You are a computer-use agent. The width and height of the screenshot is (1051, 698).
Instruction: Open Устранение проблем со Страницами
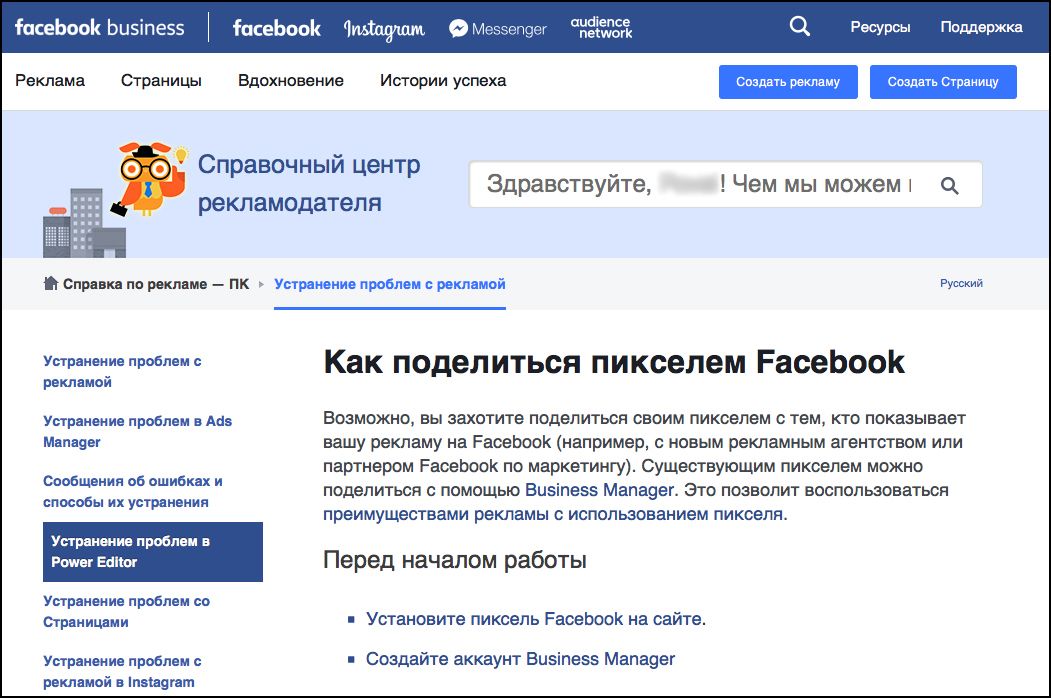point(127,612)
